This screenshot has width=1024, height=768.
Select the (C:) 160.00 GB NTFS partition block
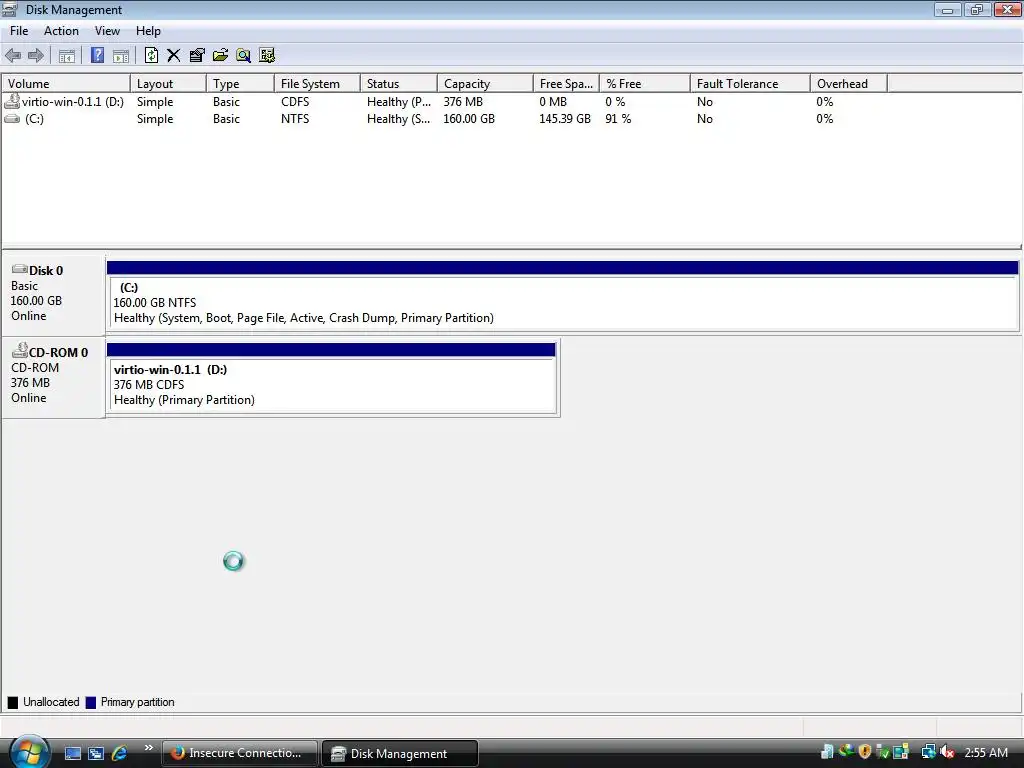(x=562, y=296)
